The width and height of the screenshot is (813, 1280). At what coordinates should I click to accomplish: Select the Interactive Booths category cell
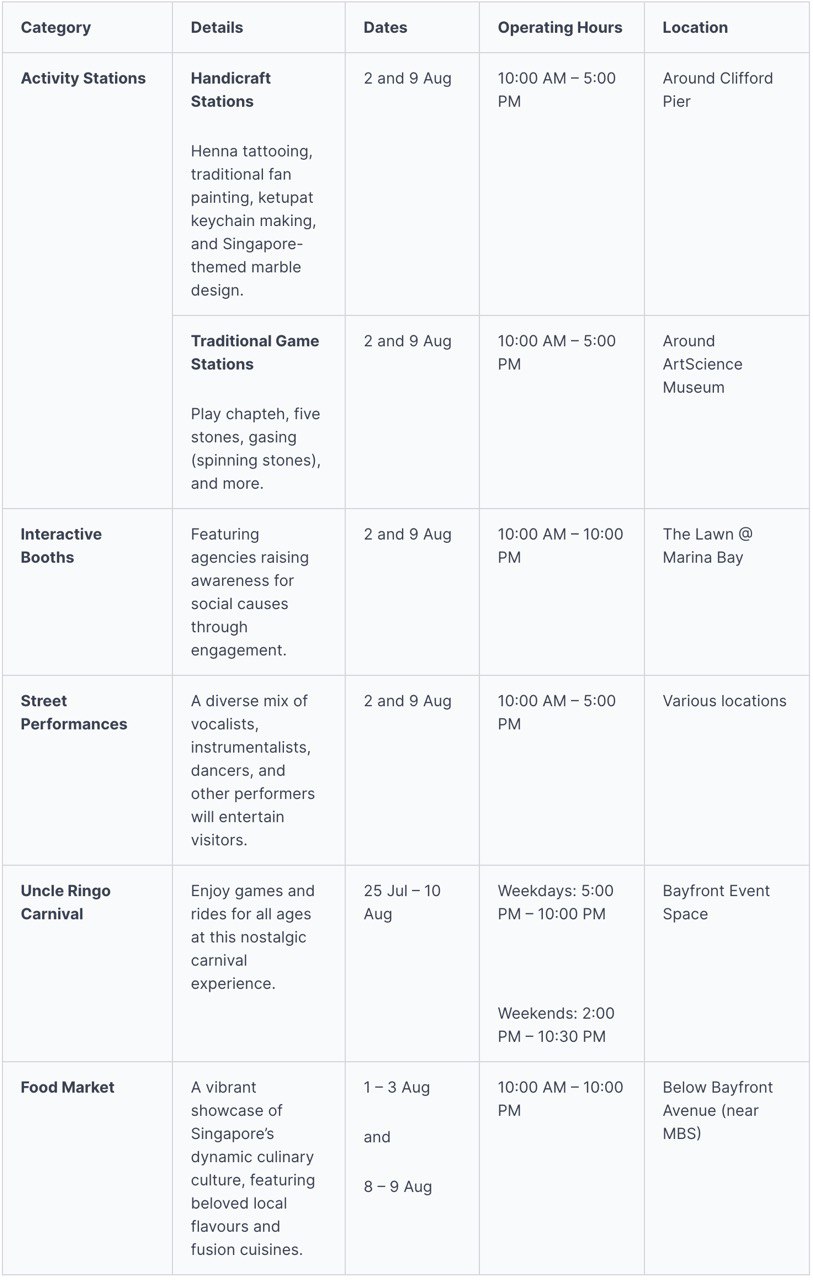click(61, 546)
